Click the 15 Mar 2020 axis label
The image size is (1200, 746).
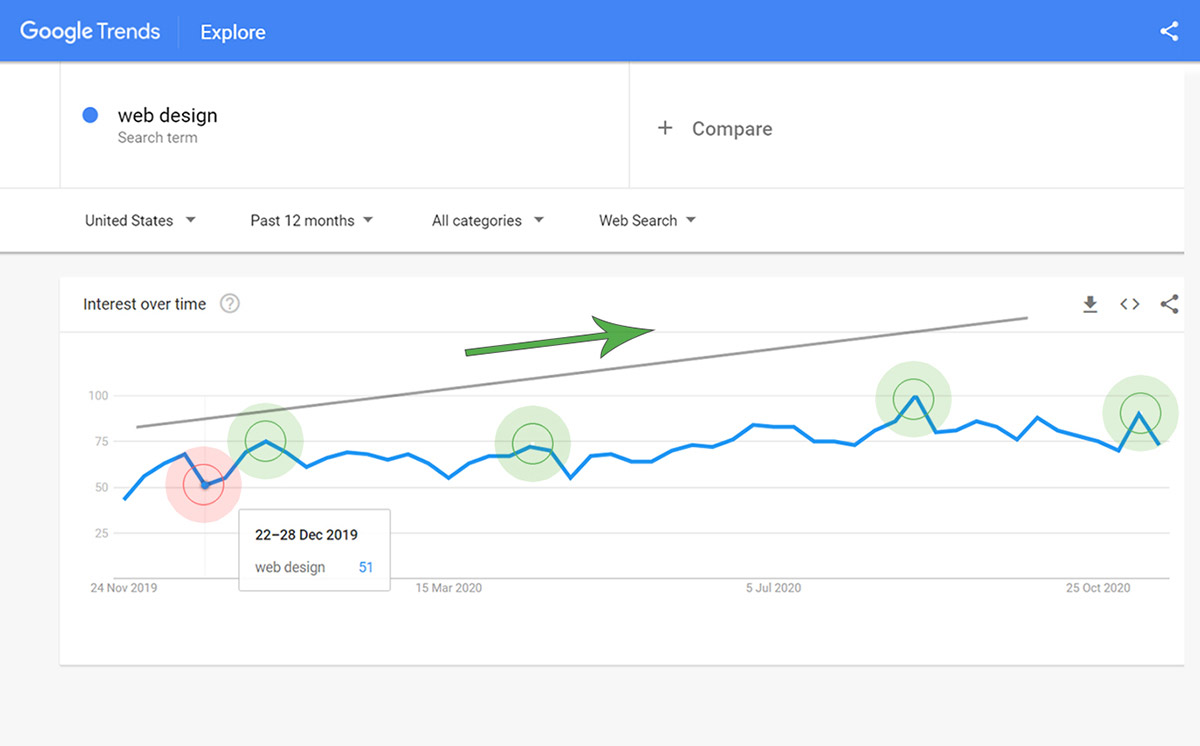coord(448,588)
